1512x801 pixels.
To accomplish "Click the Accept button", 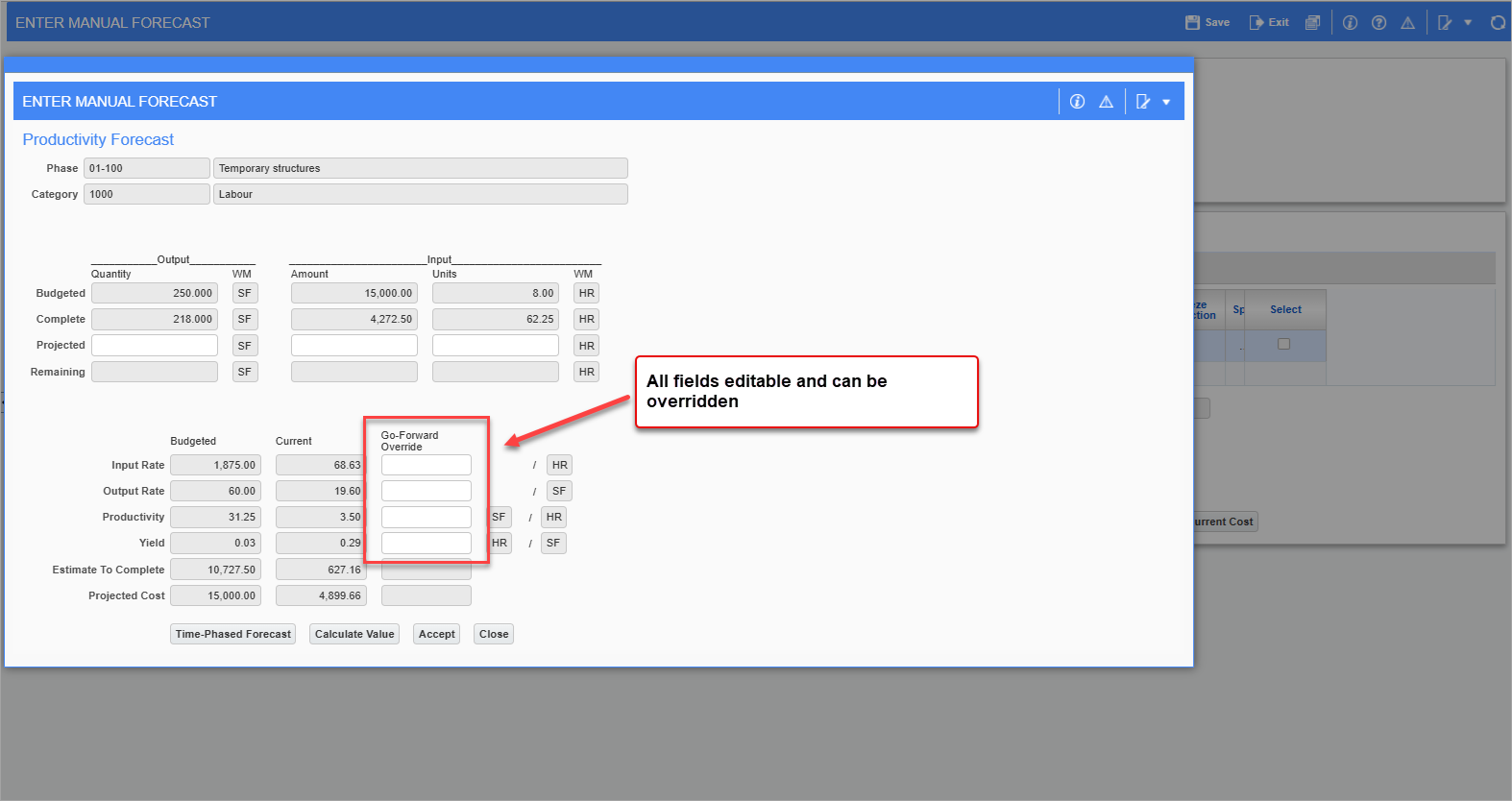I will 437,634.
